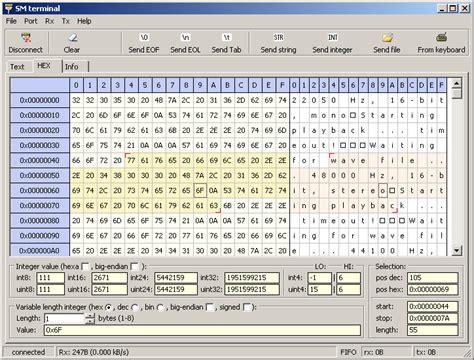474x360 pixels.
Task: Click selection stop field 0x0000007A
Action: (x=432, y=318)
